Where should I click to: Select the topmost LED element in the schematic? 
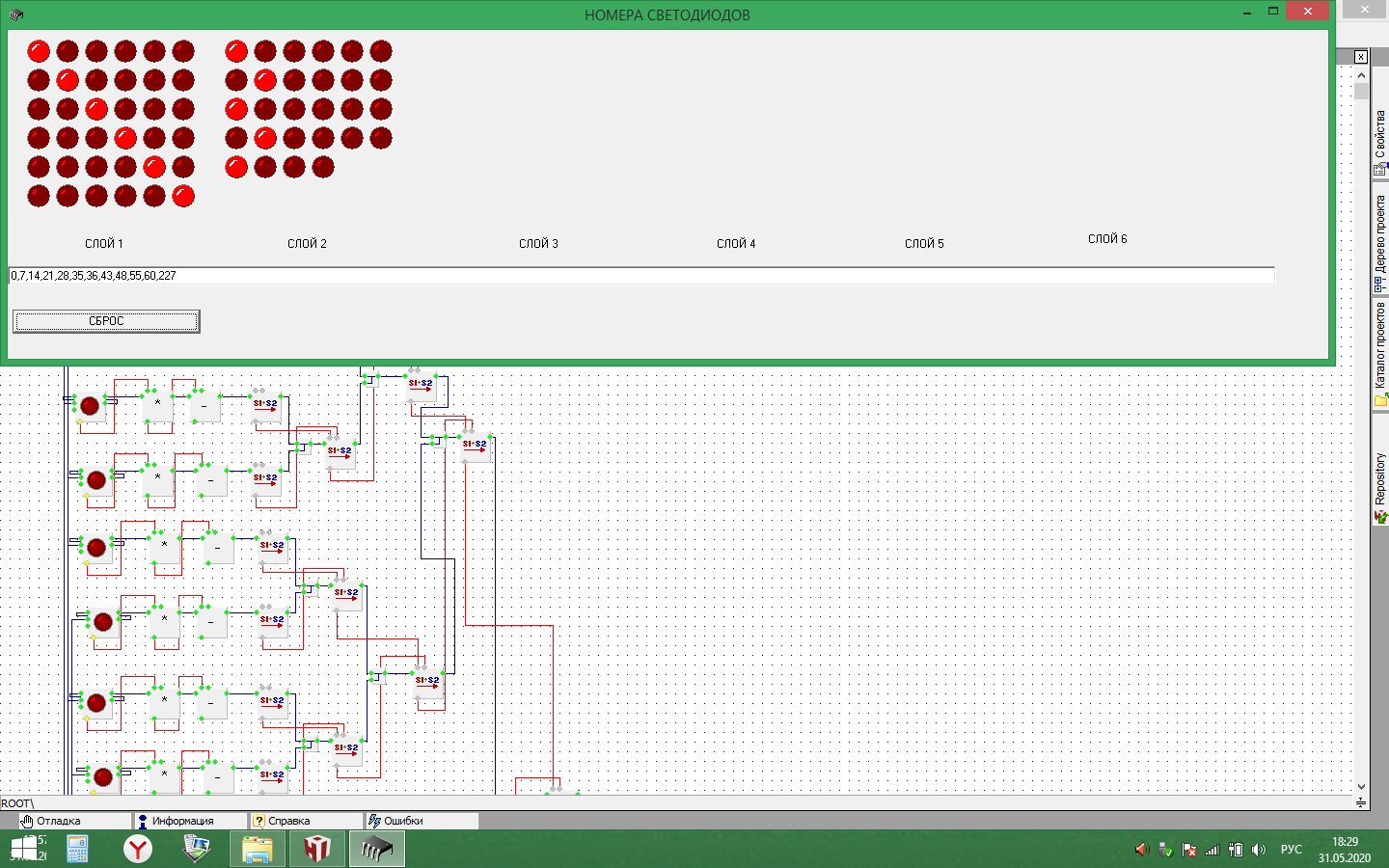pyautogui.click(x=90, y=406)
